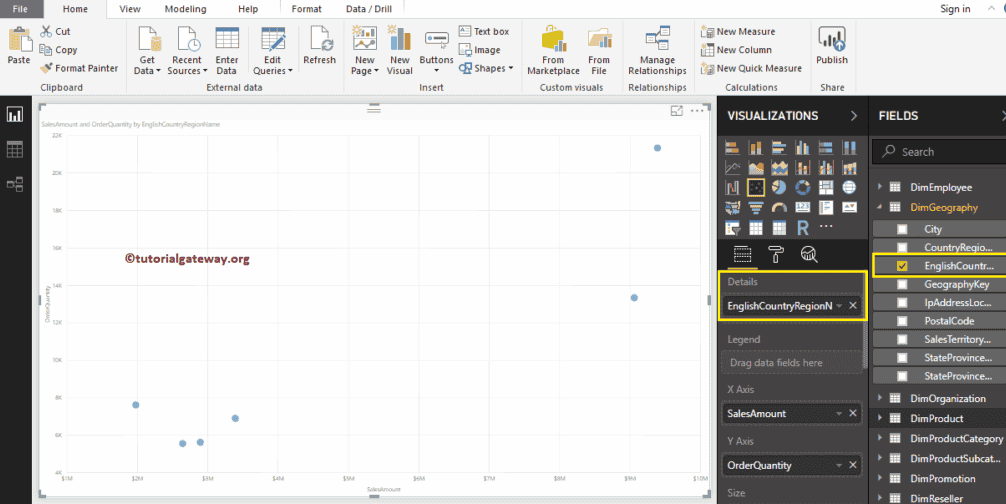
Task: Open the Format paint roller pane
Action: tap(776, 255)
